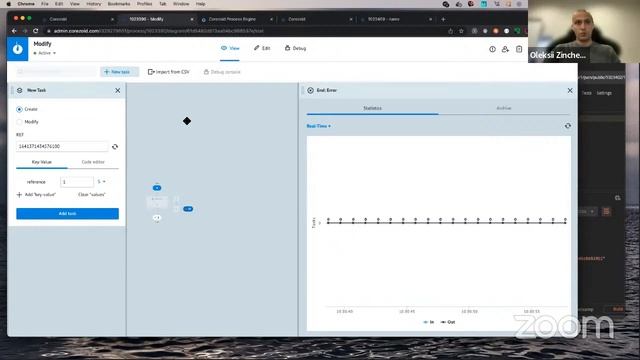Screen dimensions: 640x360
Task: Refresh the REF value with reload icon
Action: 115,147
